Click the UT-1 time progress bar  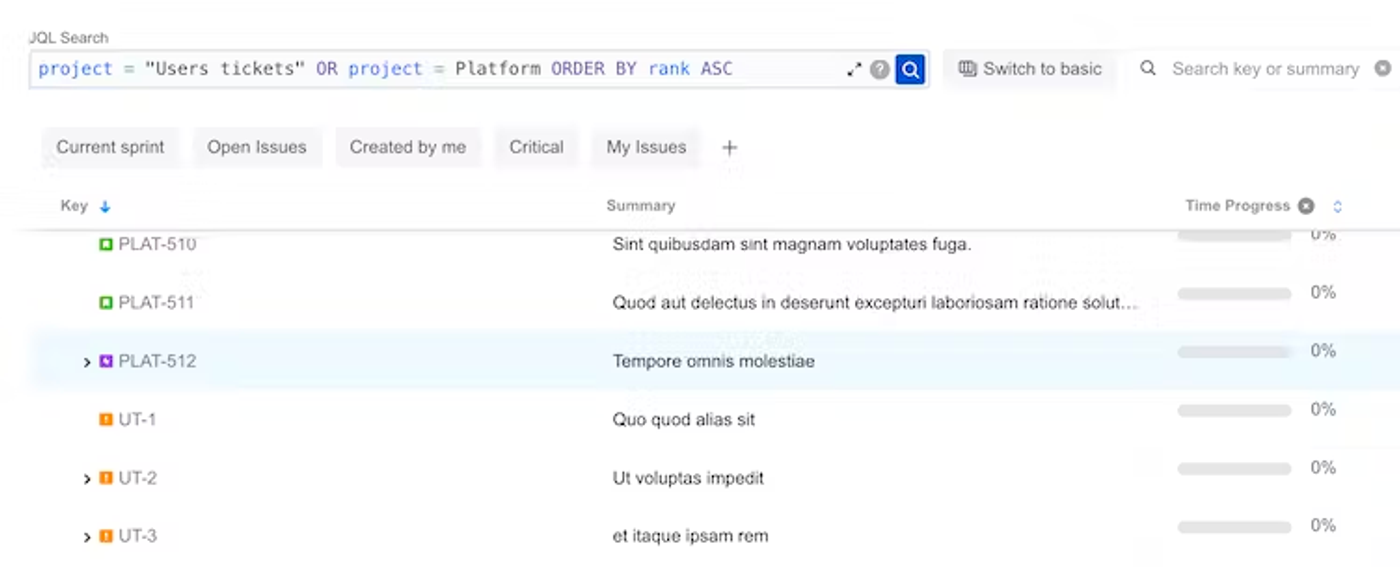coord(1234,410)
